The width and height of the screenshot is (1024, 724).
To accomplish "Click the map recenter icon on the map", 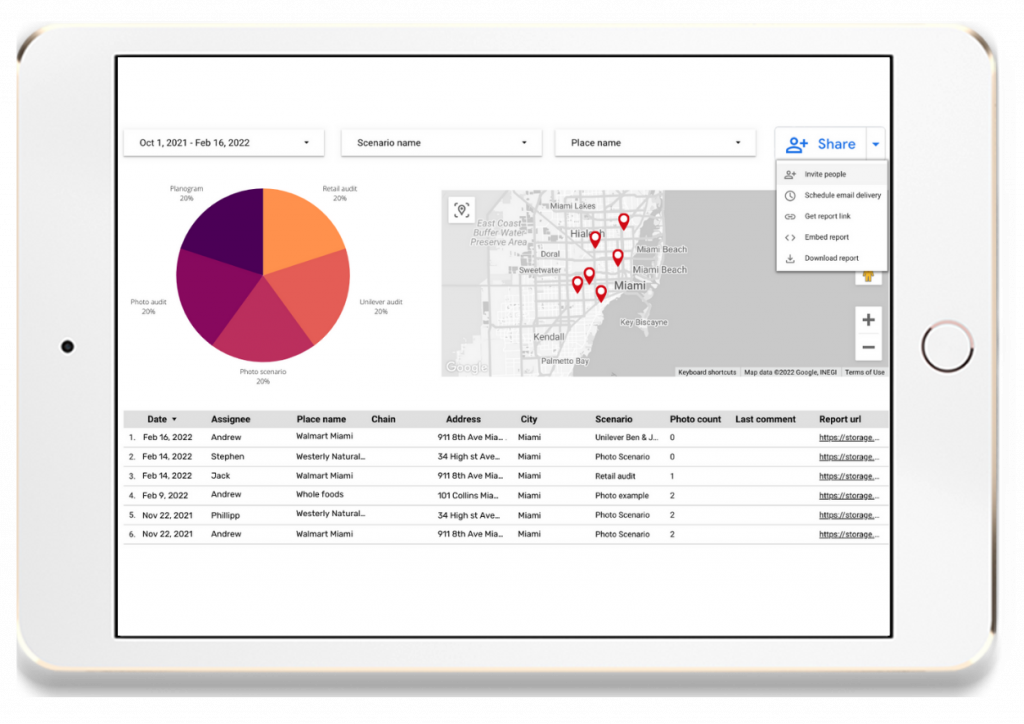I will tap(461, 209).
